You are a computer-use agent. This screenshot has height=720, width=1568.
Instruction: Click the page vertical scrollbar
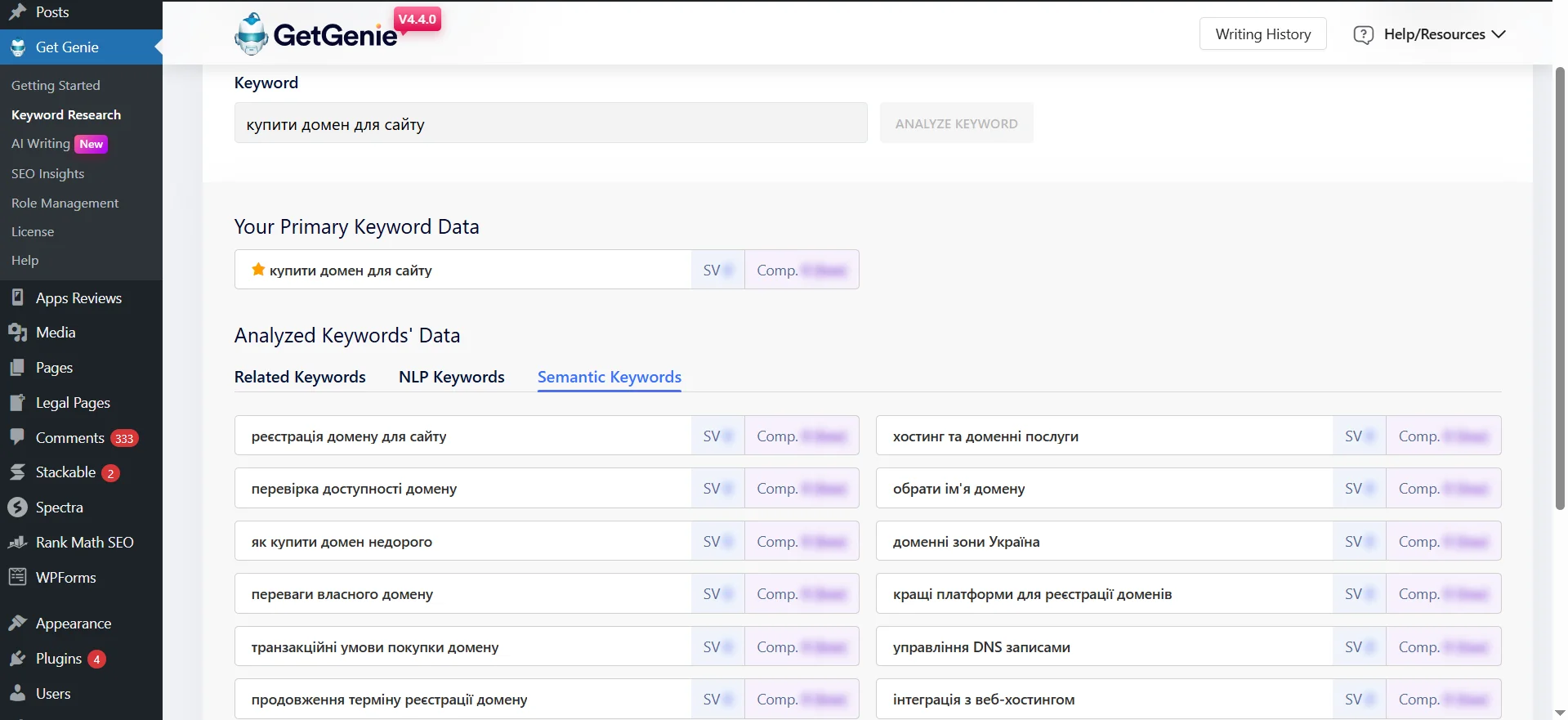pyautogui.click(x=1559, y=286)
